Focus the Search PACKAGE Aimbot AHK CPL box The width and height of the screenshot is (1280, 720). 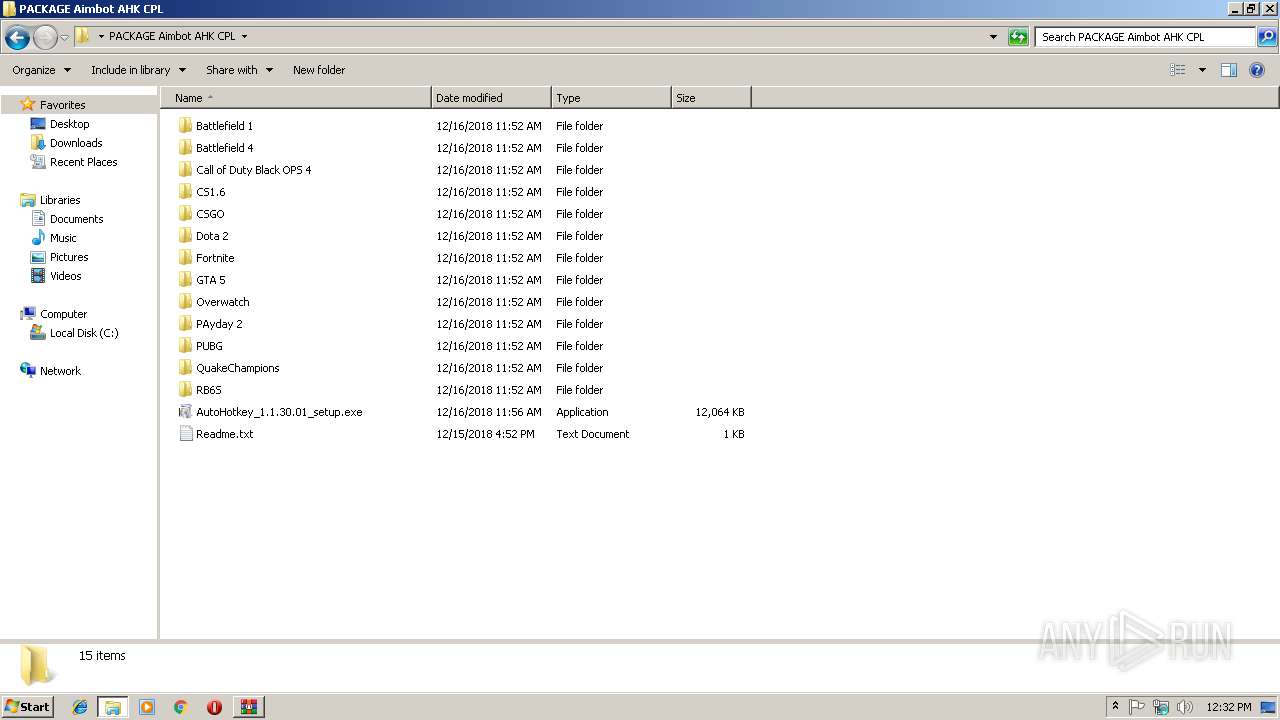[1145, 37]
